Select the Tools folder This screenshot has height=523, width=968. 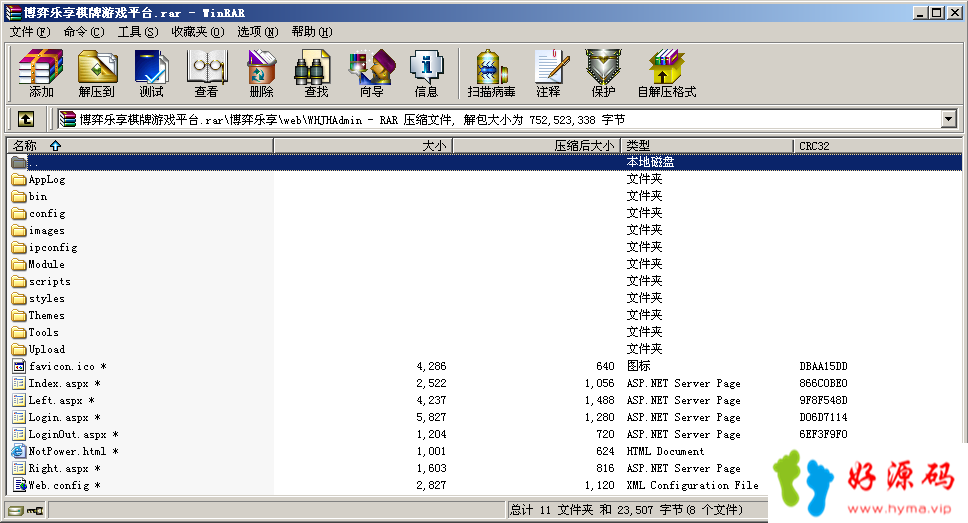tap(35, 332)
